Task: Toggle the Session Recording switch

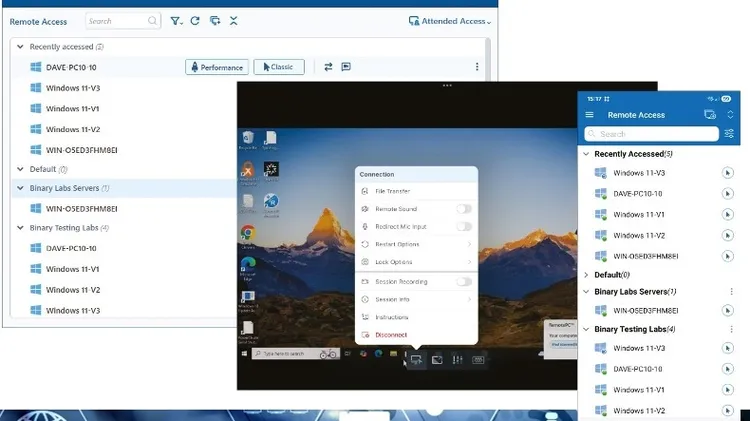Action: [463, 281]
